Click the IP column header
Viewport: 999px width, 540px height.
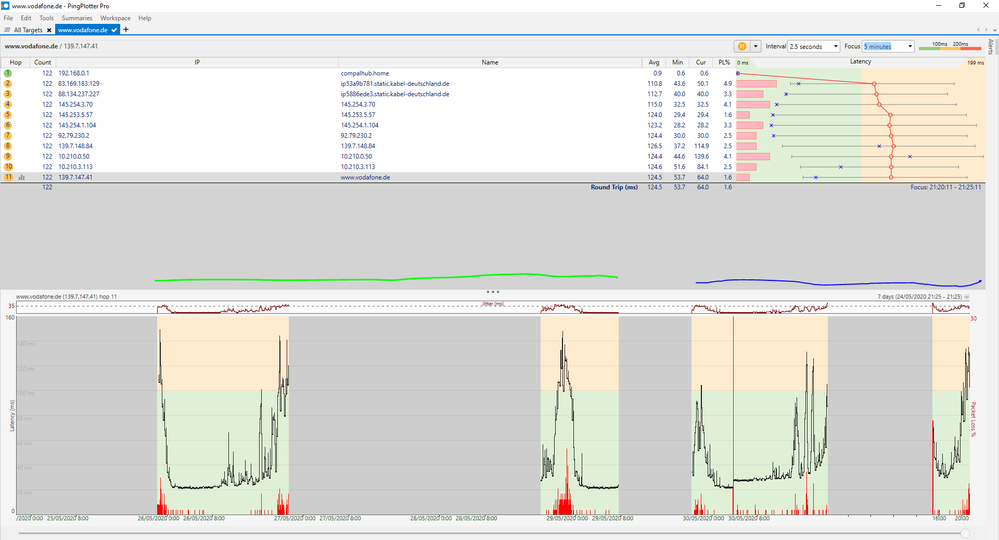197,62
